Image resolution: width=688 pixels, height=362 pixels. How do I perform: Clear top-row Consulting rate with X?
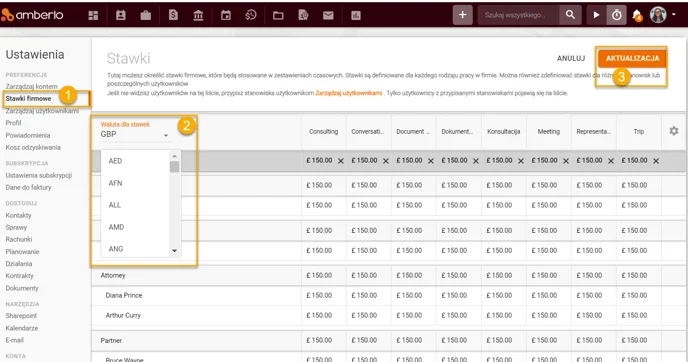point(340,161)
